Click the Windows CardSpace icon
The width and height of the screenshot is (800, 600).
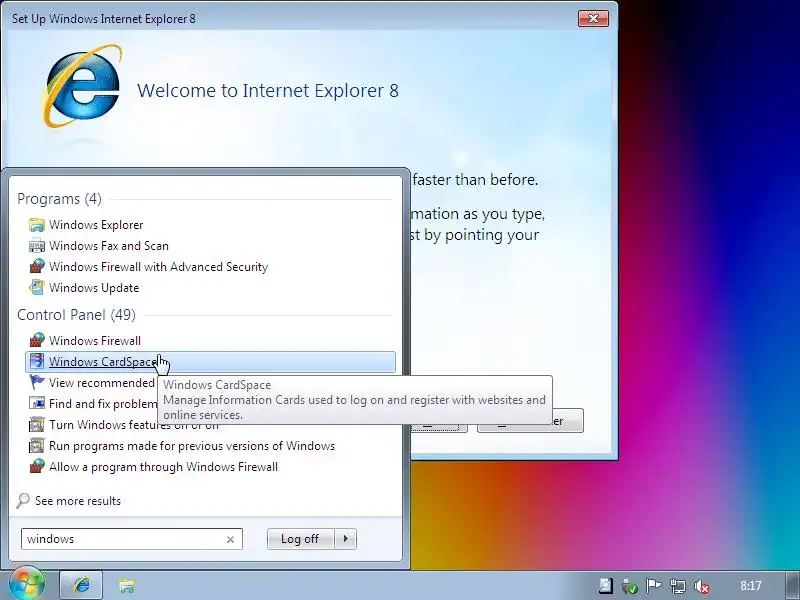(x=37, y=361)
